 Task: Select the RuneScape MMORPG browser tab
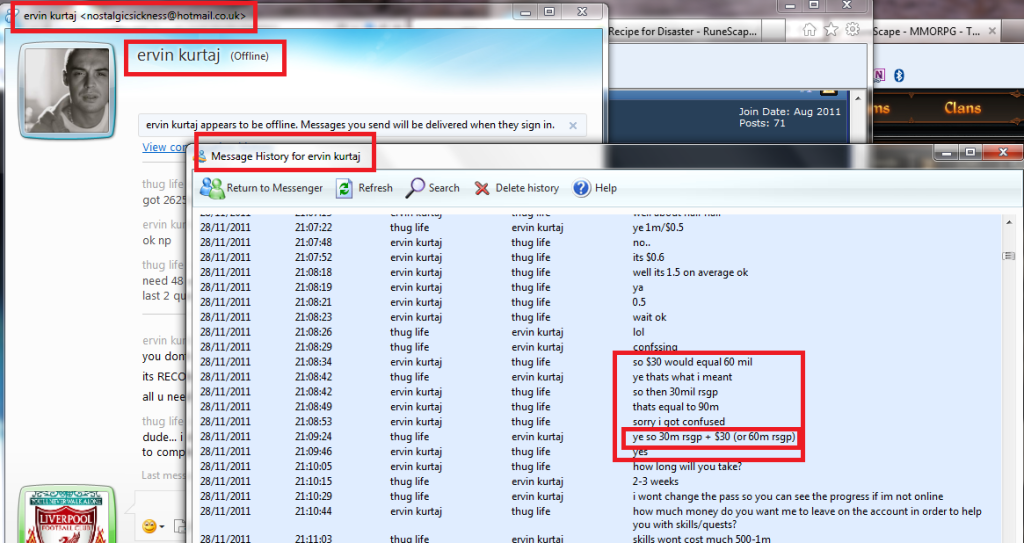[927, 31]
